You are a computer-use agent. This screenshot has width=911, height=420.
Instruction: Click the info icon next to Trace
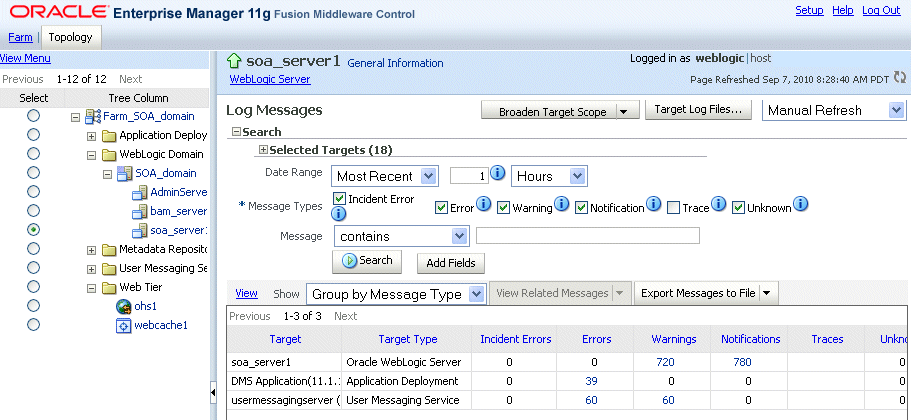[719, 204]
